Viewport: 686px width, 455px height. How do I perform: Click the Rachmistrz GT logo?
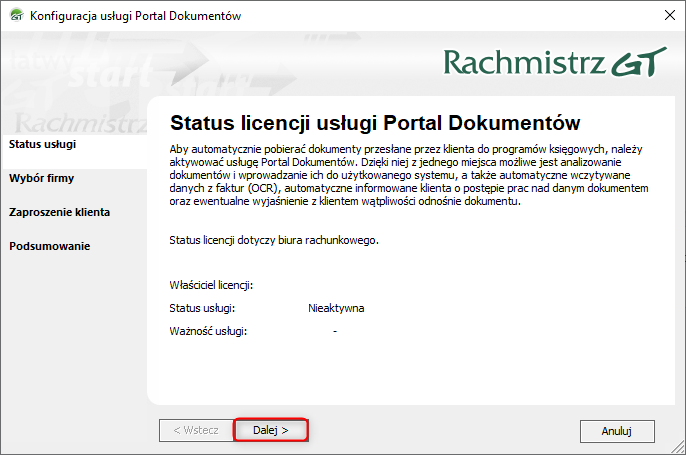tap(555, 62)
